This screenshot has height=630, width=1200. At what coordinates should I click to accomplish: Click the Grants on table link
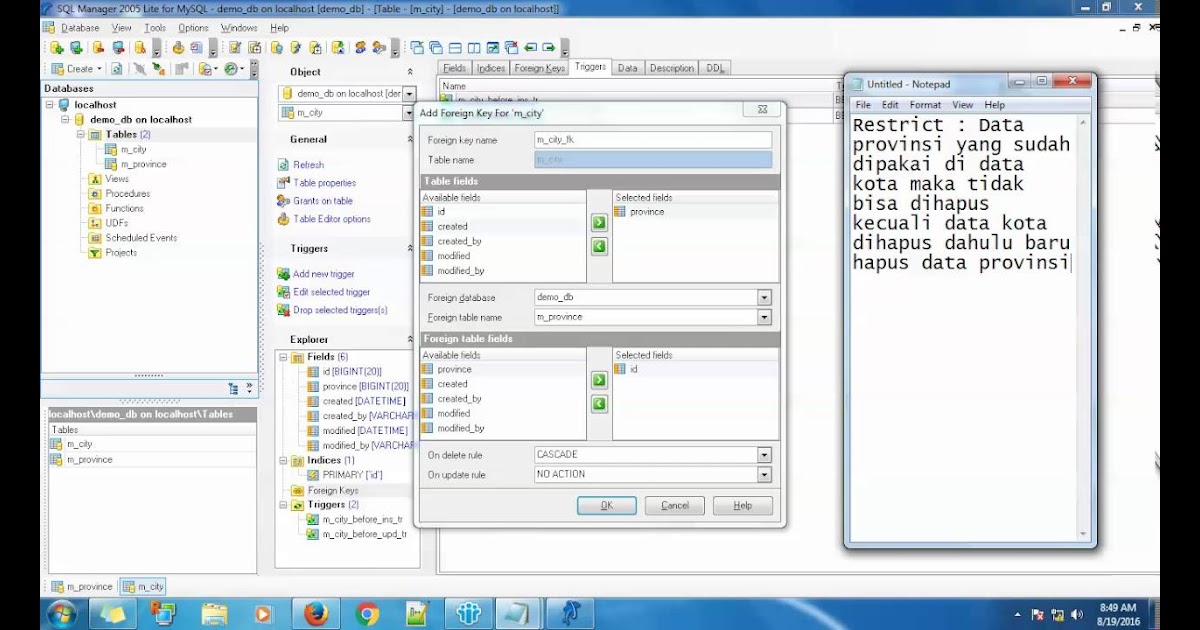(323, 201)
